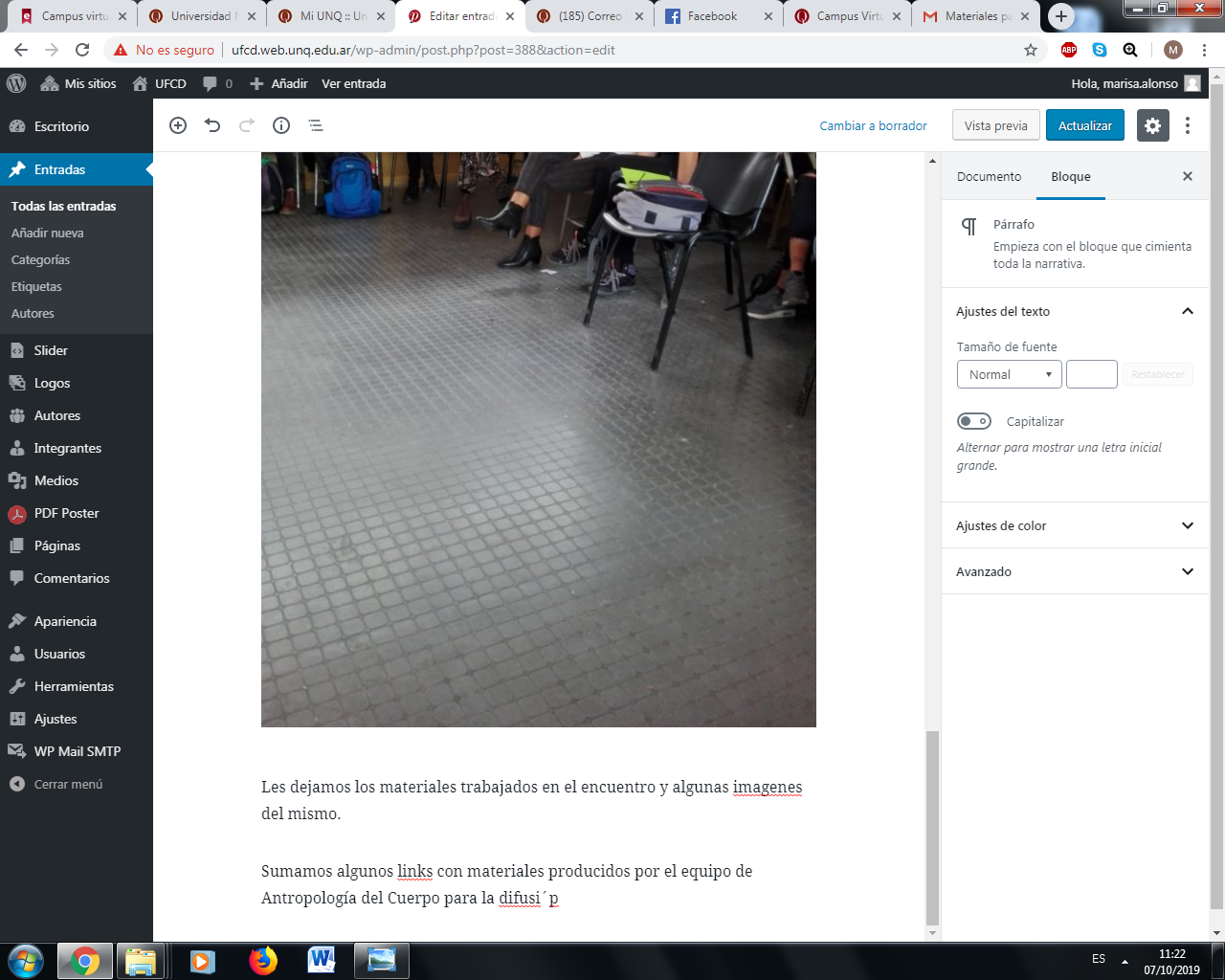Screen dimensions: 1225x980
Task: Open block navigation list icon
Action: pos(316,125)
